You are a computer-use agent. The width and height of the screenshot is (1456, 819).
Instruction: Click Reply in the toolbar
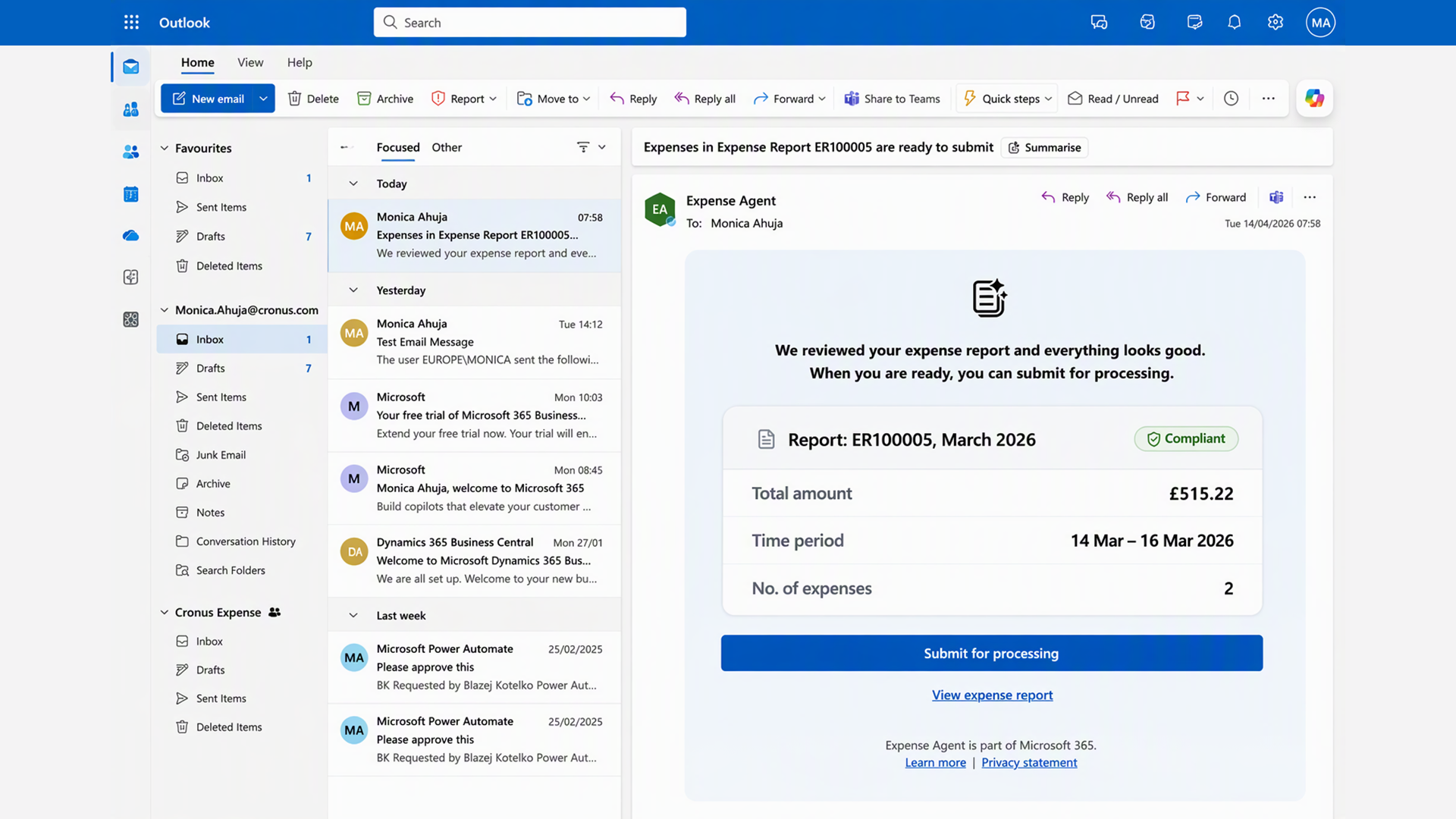click(x=633, y=99)
